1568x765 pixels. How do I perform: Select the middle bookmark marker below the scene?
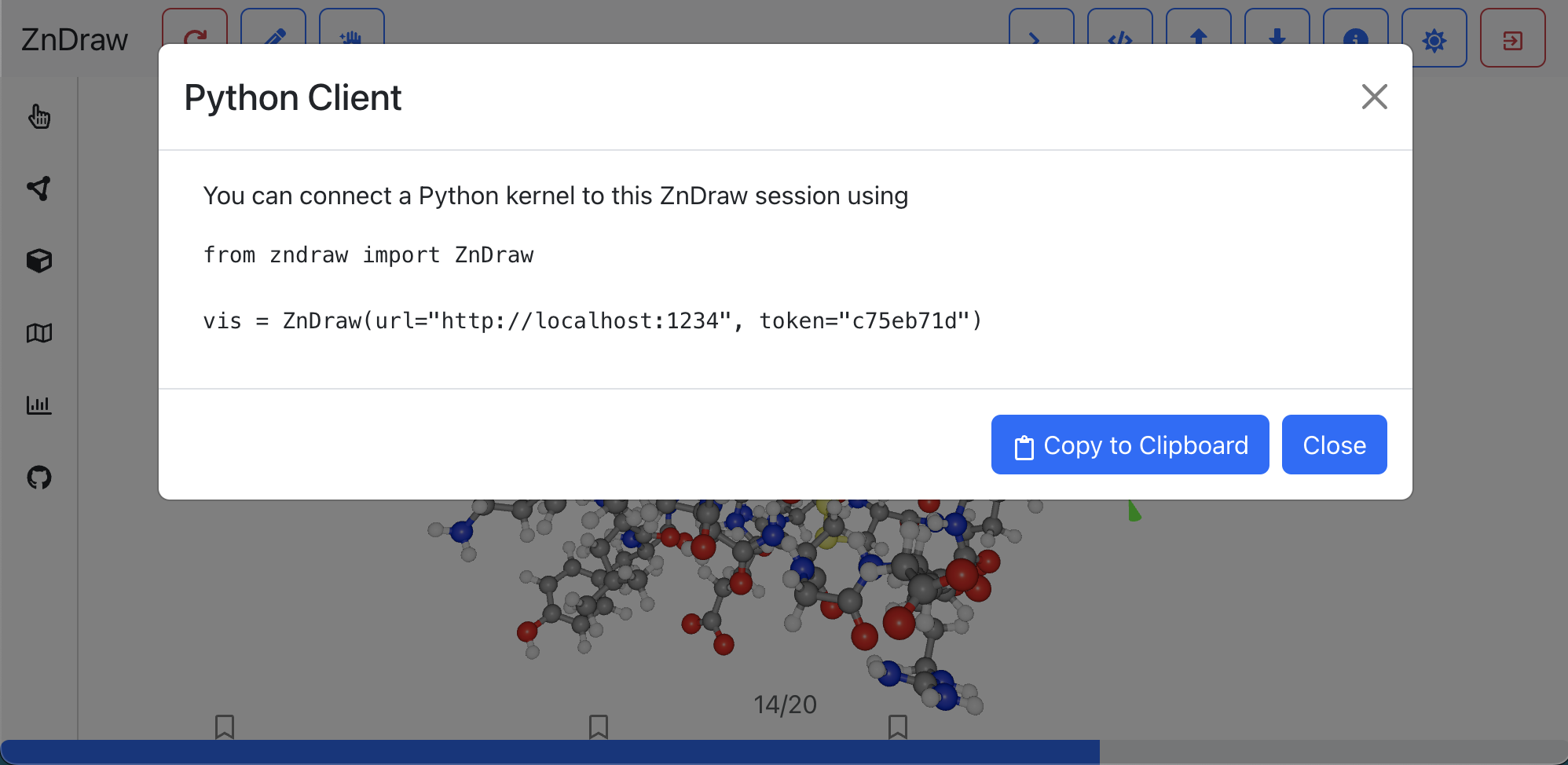pyautogui.click(x=599, y=727)
